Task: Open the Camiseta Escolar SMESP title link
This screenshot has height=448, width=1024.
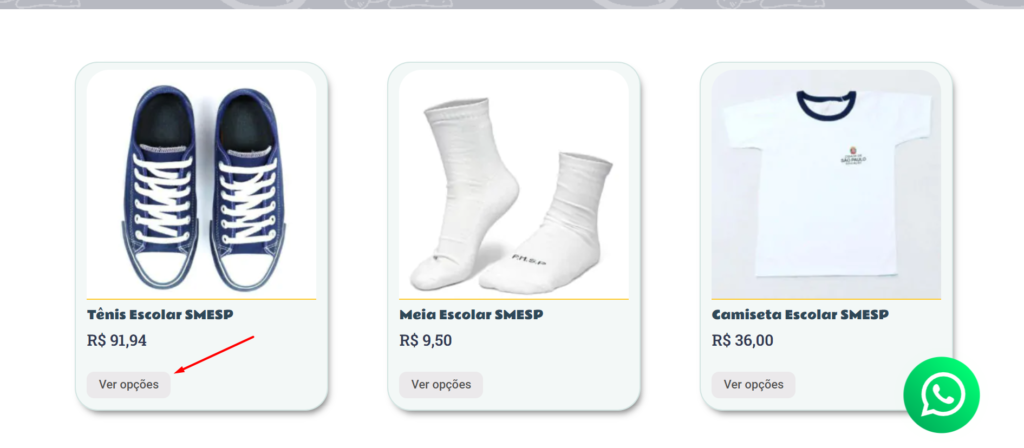Action: coord(800,315)
